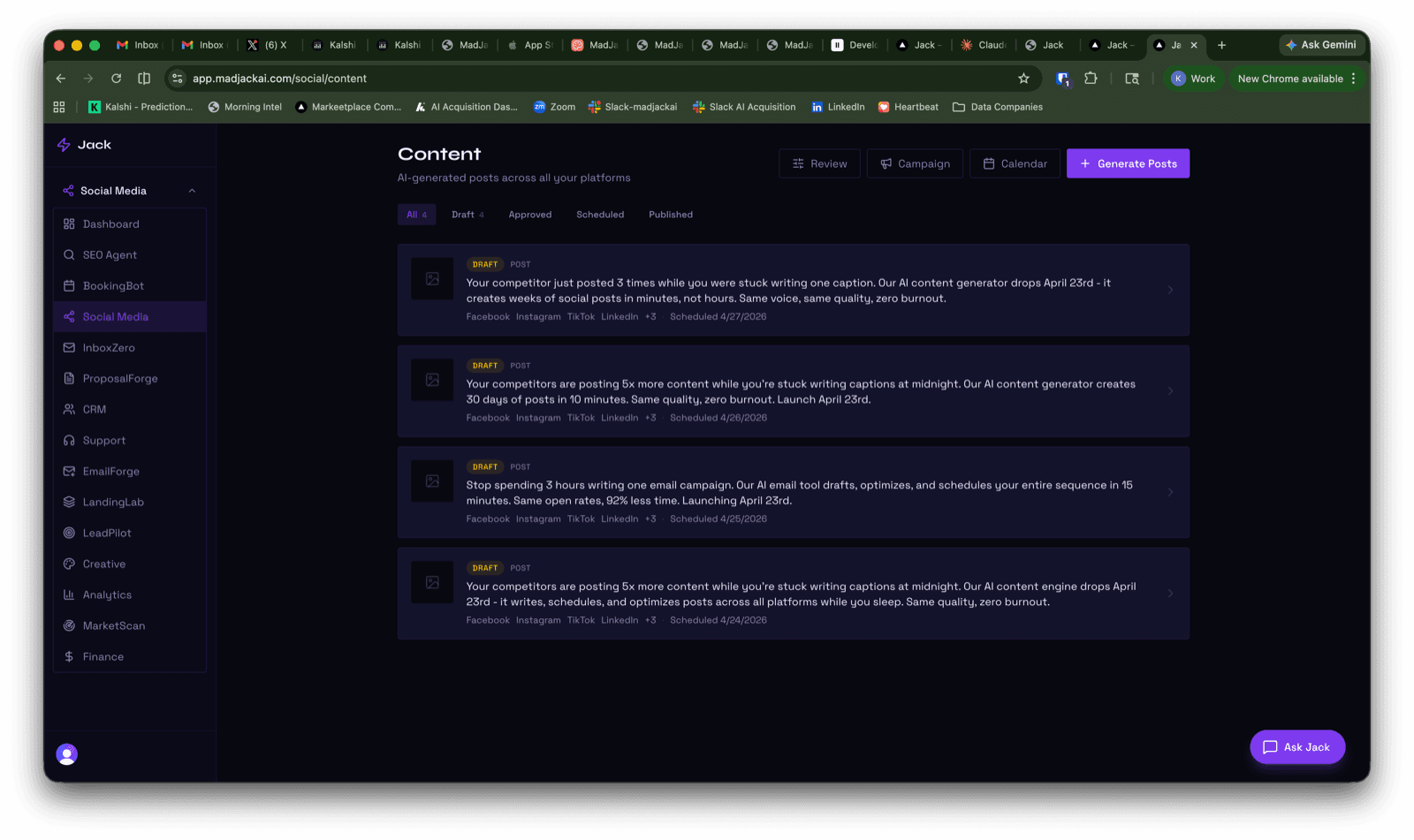Bookmark page with the star icon
1414x840 pixels.
point(1023,79)
